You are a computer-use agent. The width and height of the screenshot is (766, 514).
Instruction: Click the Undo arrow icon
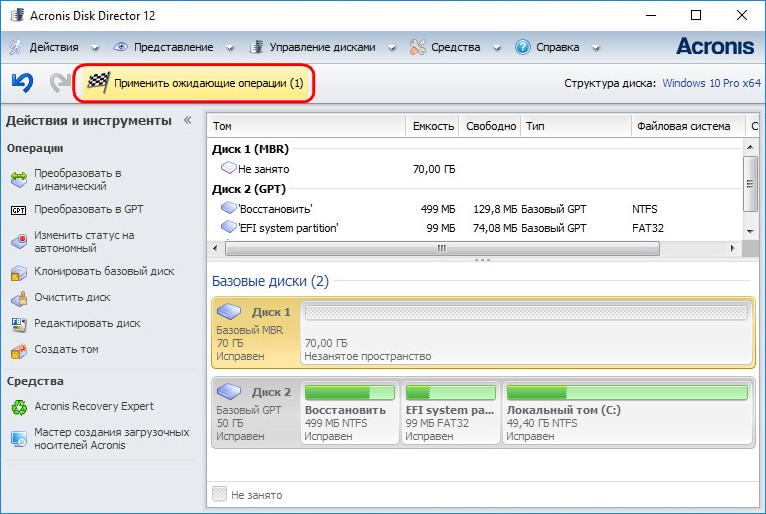pyautogui.click(x=22, y=83)
